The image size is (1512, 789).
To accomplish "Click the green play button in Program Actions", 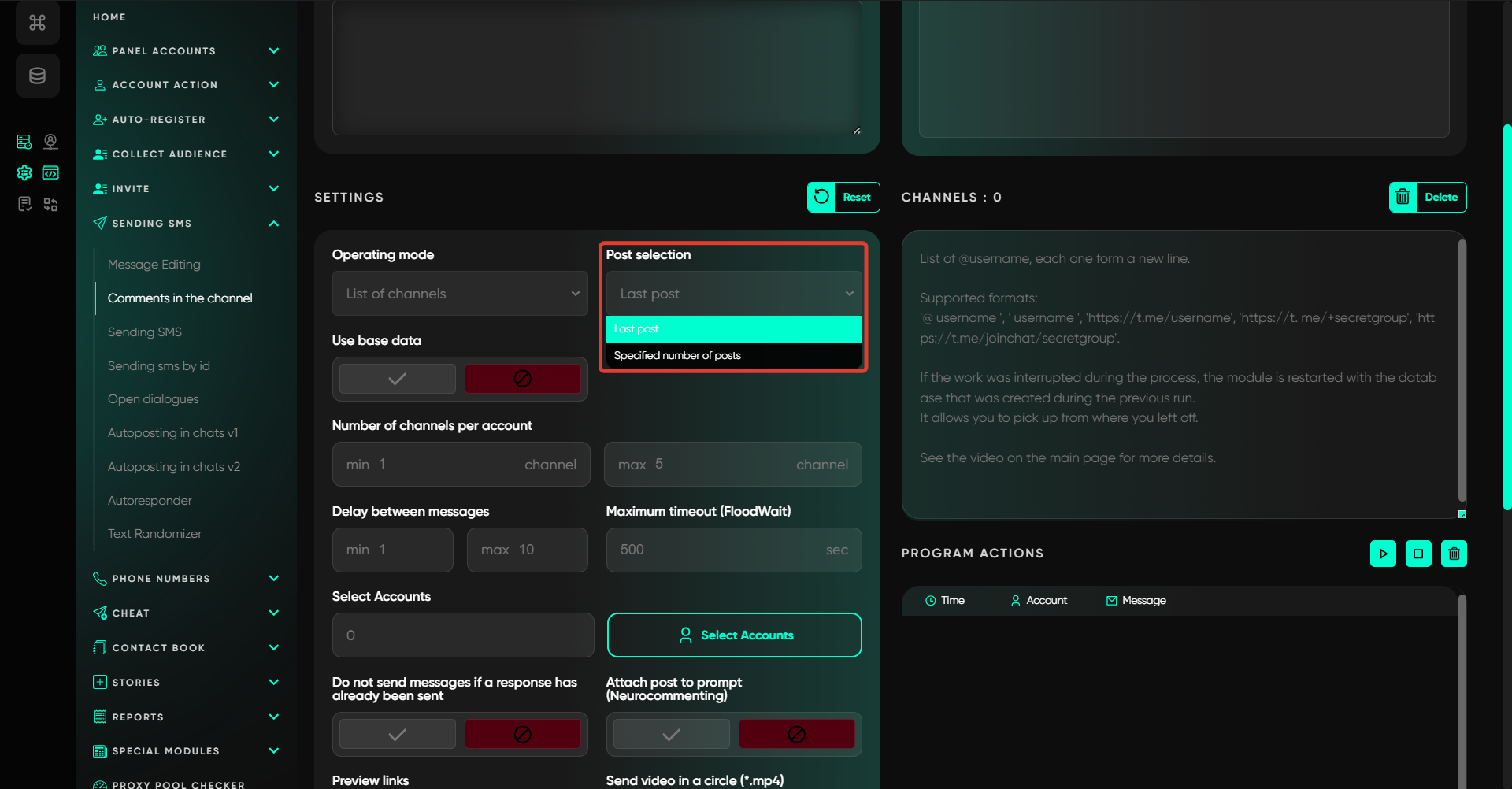I will [1383, 554].
